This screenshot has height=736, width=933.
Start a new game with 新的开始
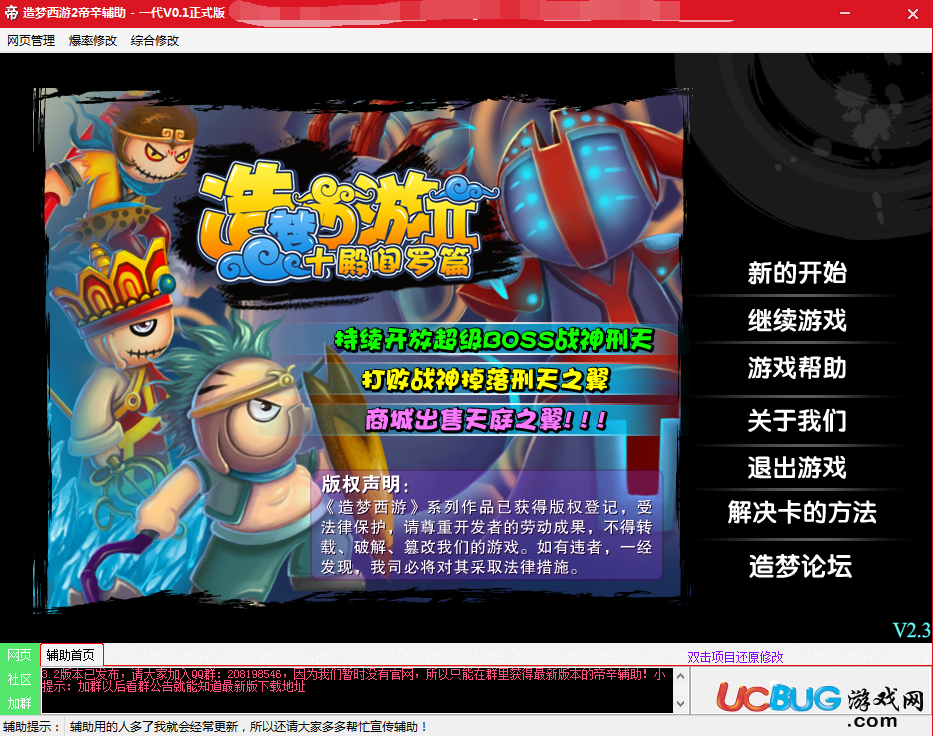click(797, 273)
